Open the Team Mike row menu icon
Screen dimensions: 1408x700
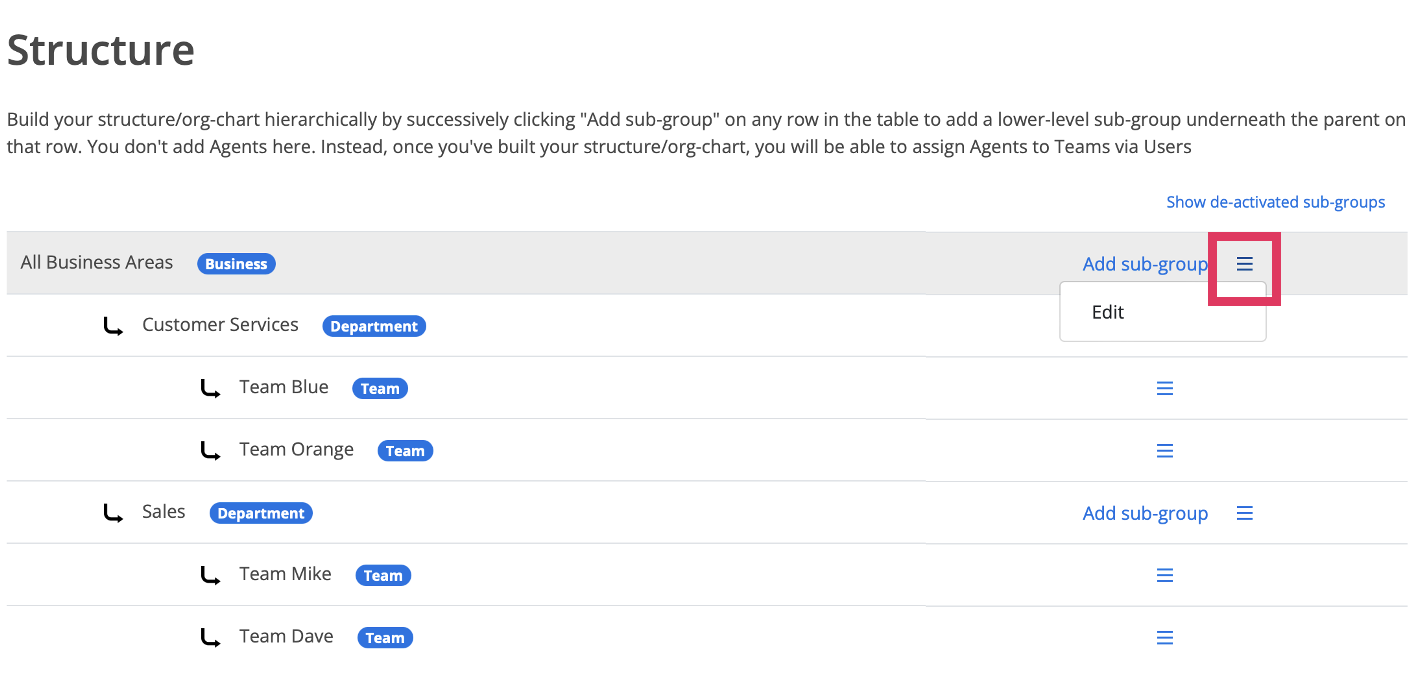click(1164, 575)
